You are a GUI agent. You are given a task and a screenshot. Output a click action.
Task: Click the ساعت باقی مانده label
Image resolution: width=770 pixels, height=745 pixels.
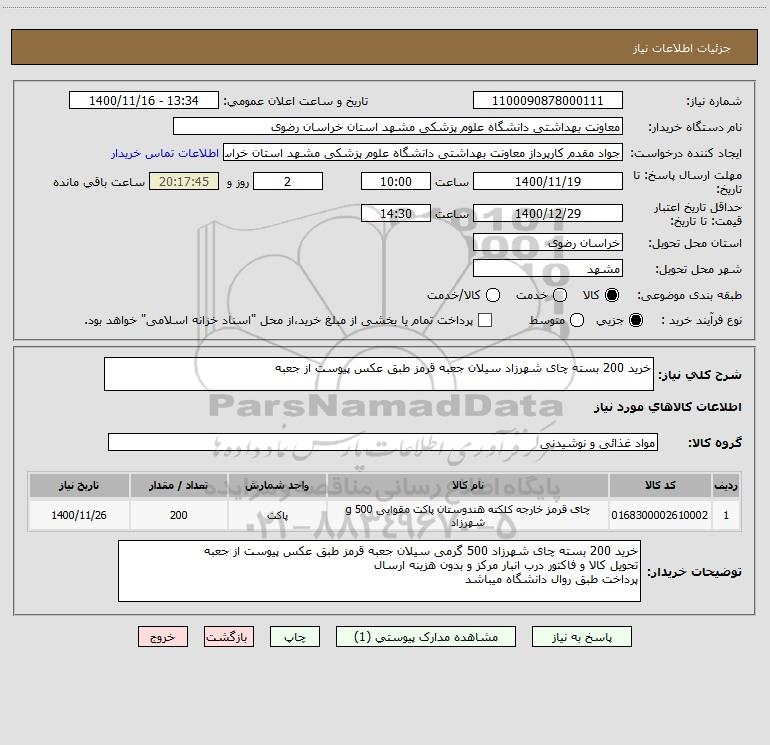pos(99,182)
